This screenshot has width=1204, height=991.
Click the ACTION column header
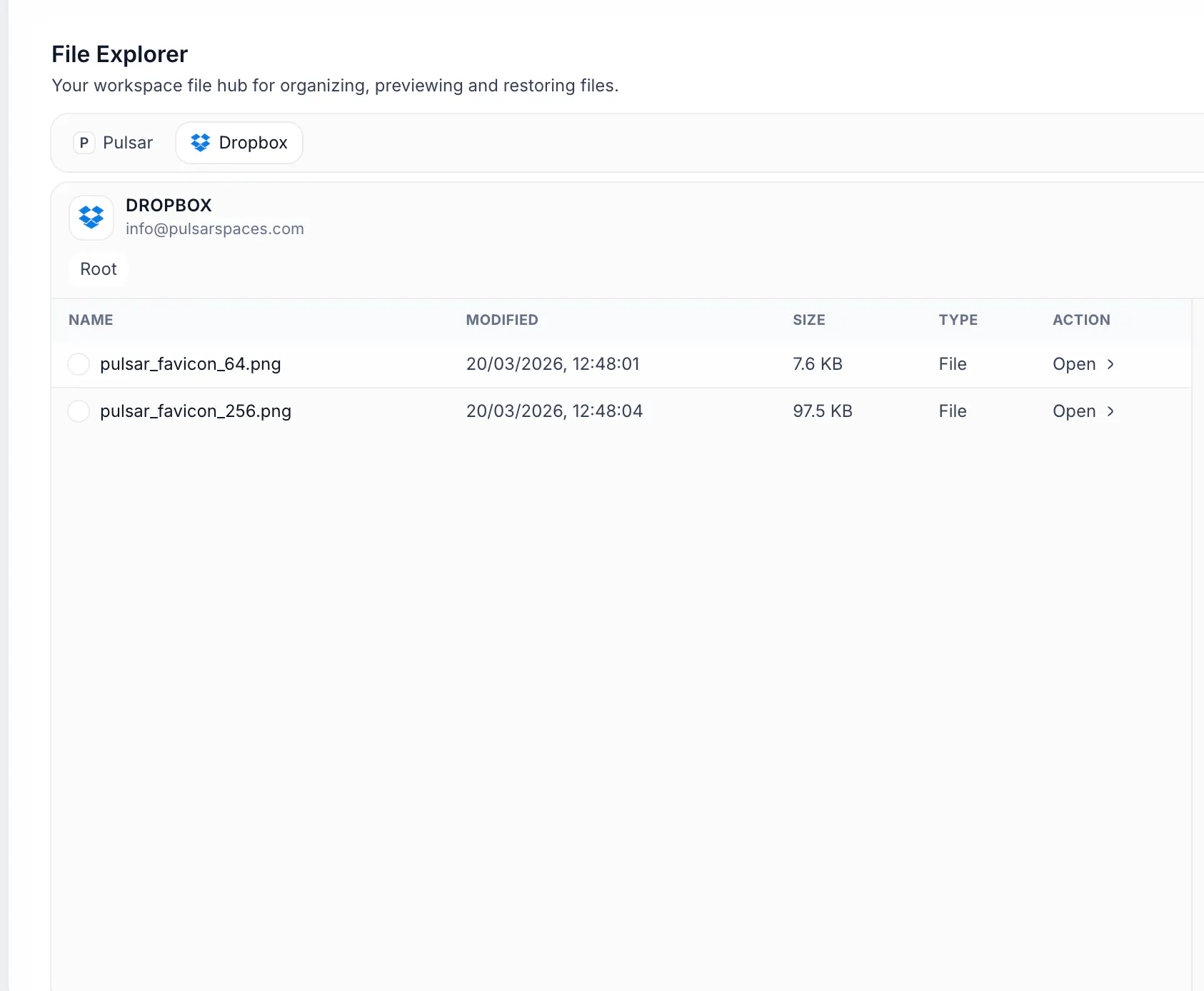[x=1081, y=320]
